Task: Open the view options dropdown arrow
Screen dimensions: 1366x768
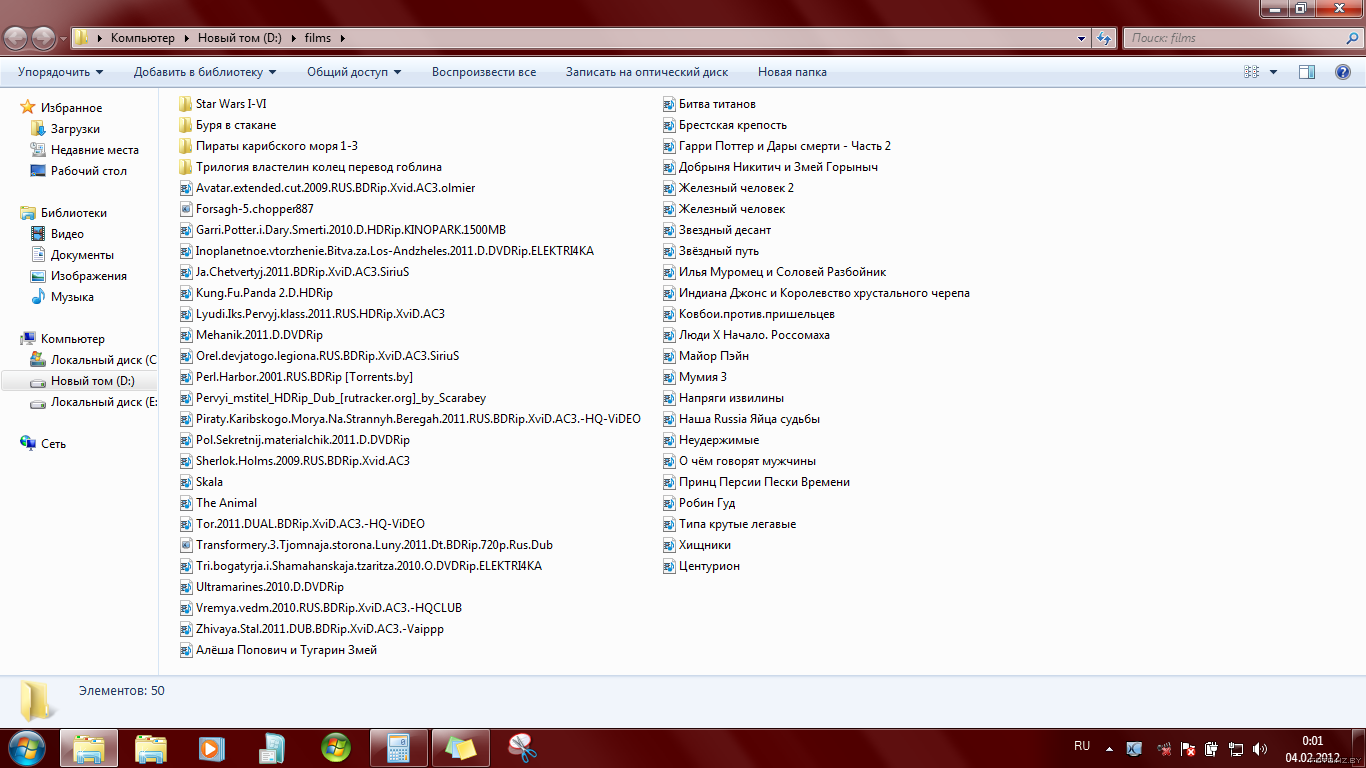Action: click(1273, 72)
